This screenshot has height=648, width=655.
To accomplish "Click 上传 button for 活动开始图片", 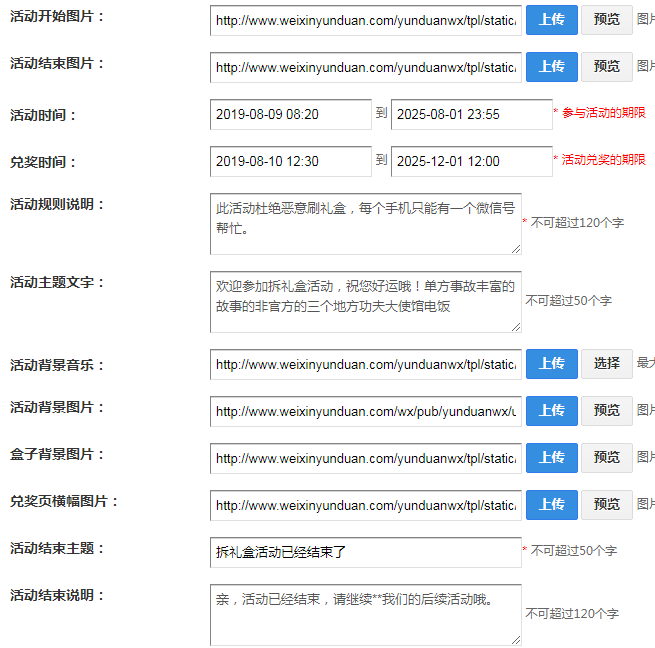I will pos(551,20).
